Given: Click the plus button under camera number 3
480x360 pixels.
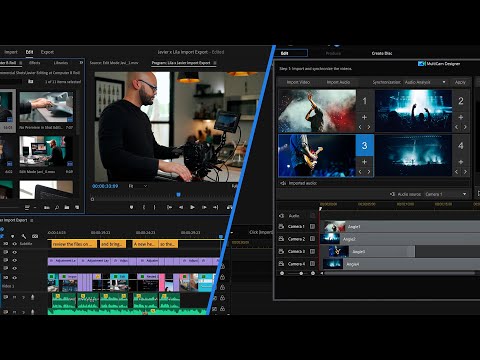Looking at the screenshot, I should pyautogui.click(x=364, y=162).
